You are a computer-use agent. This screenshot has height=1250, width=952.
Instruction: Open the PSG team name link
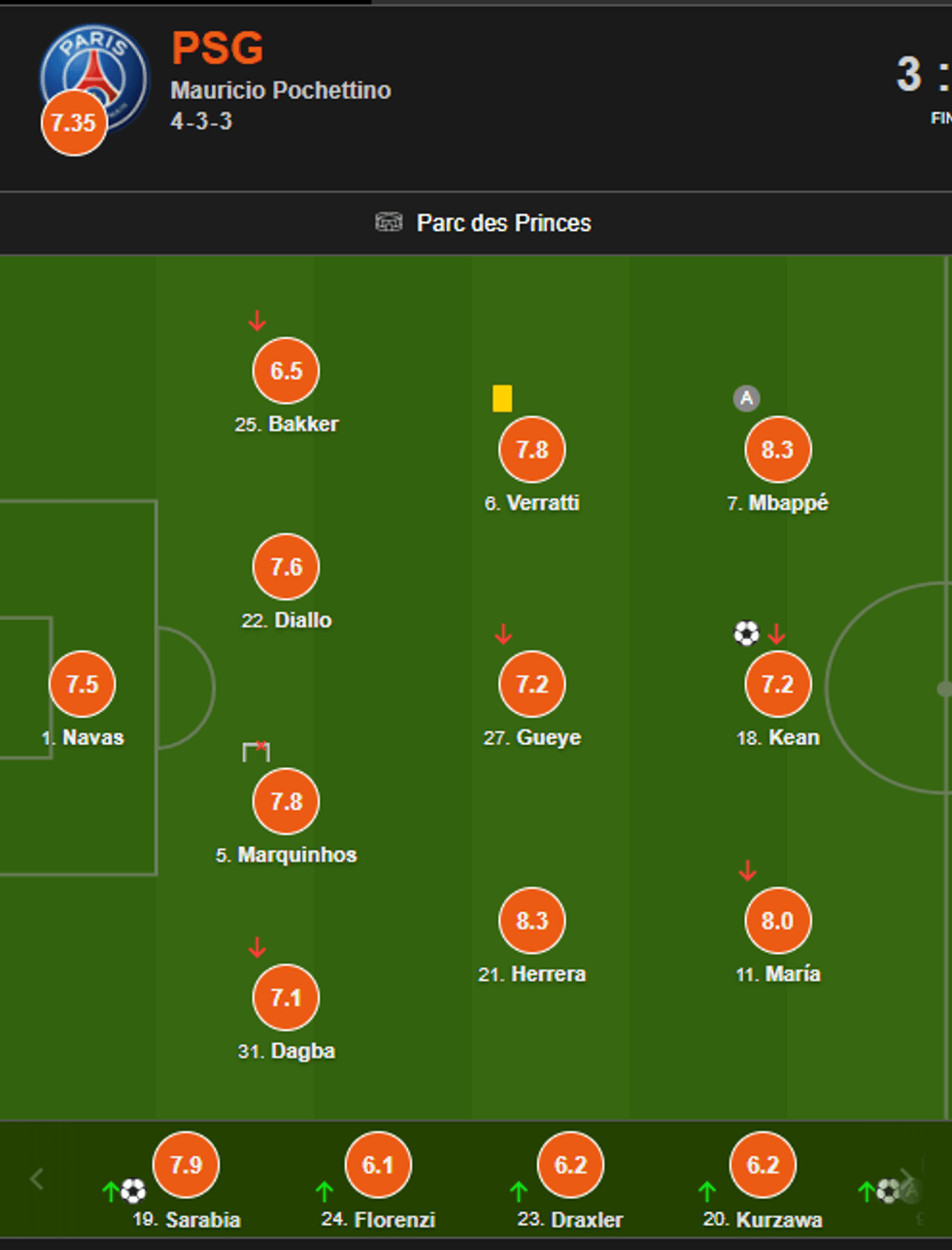tap(218, 49)
